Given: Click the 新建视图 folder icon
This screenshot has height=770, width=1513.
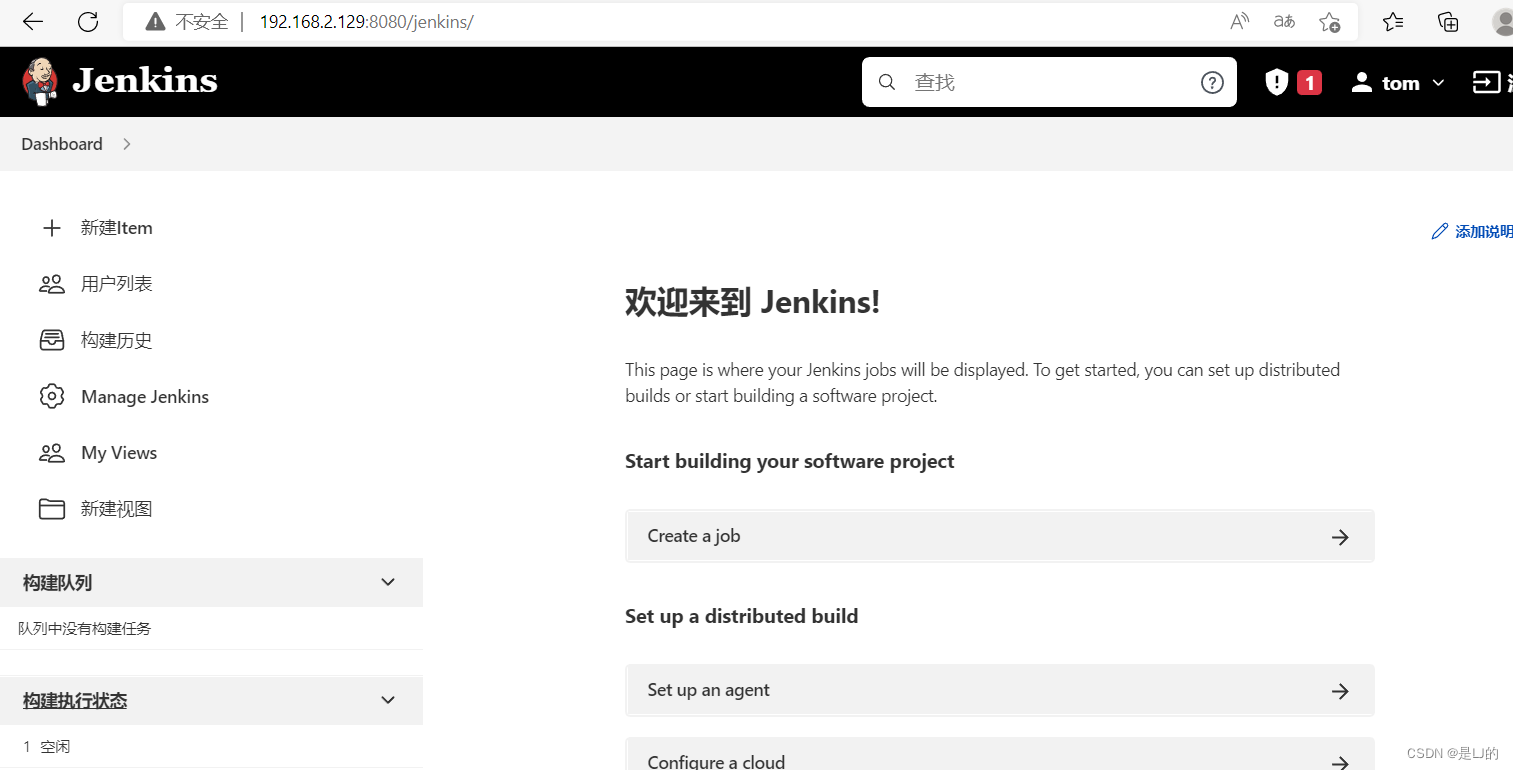Looking at the screenshot, I should click(x=52, y=509).
